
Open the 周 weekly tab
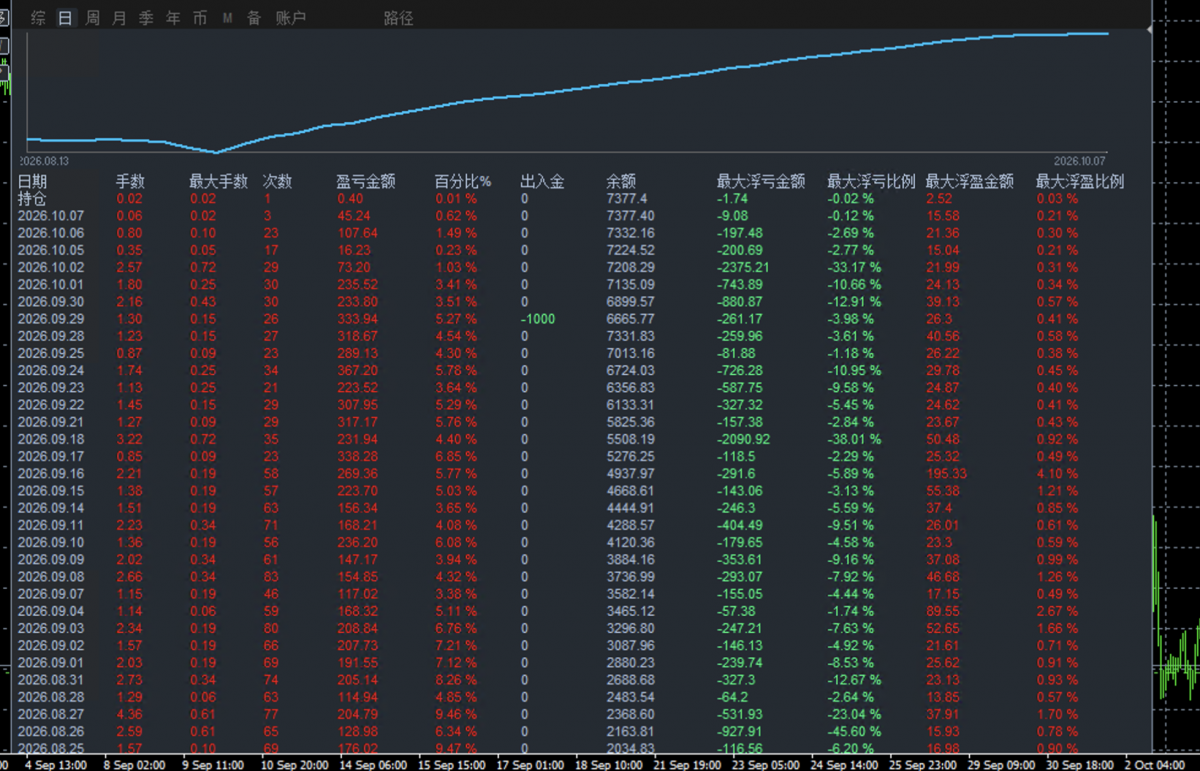click(92, 18)
